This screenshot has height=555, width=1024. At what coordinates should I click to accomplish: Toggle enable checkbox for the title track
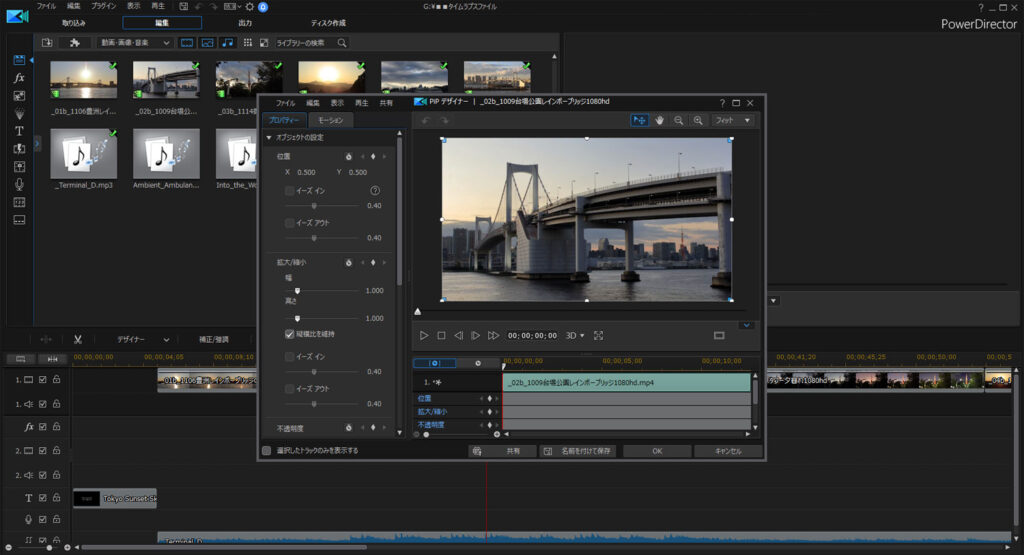tap(43, 497)
